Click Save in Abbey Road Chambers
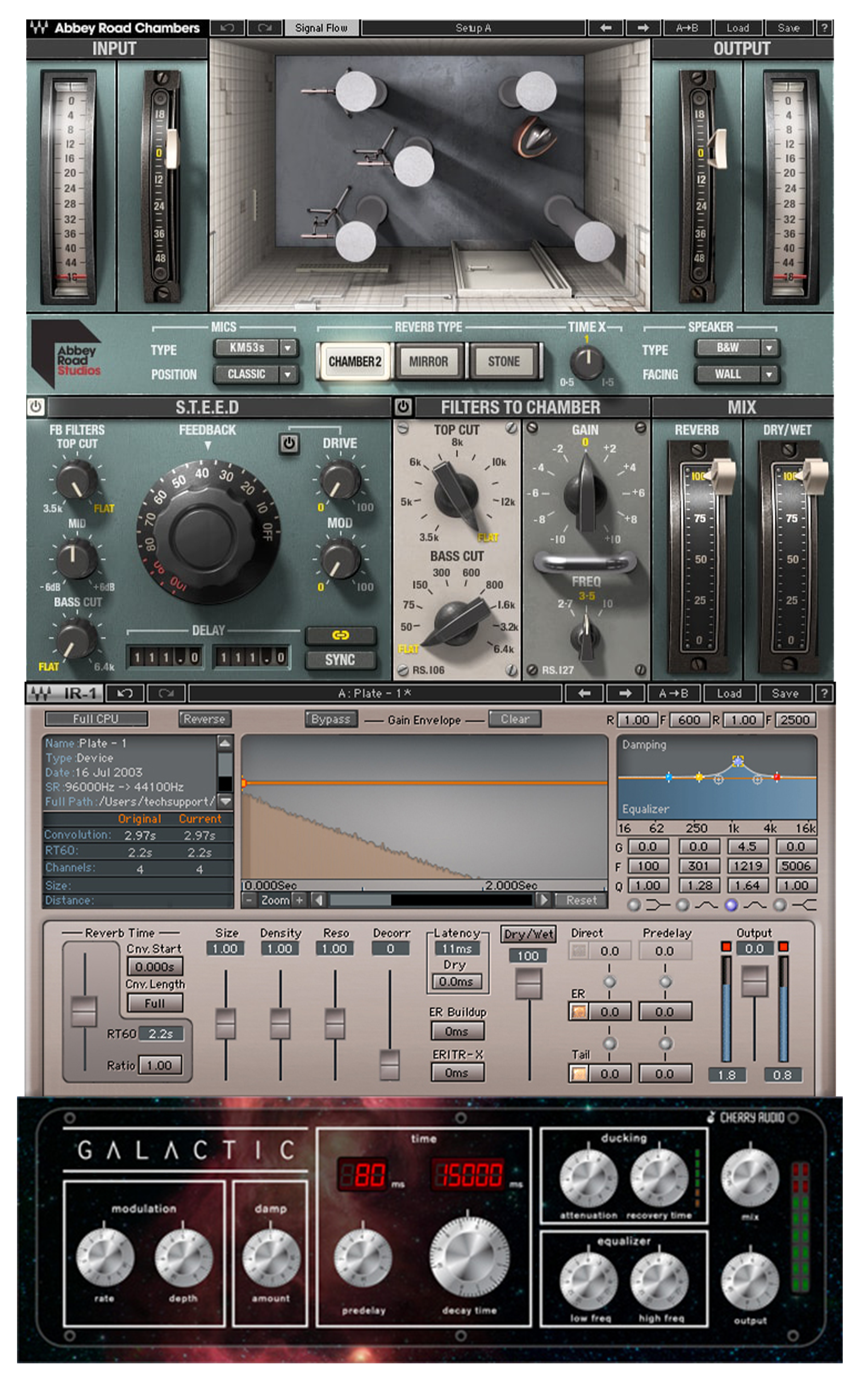Screen dimensions: 868x1380 click(789, 28)
